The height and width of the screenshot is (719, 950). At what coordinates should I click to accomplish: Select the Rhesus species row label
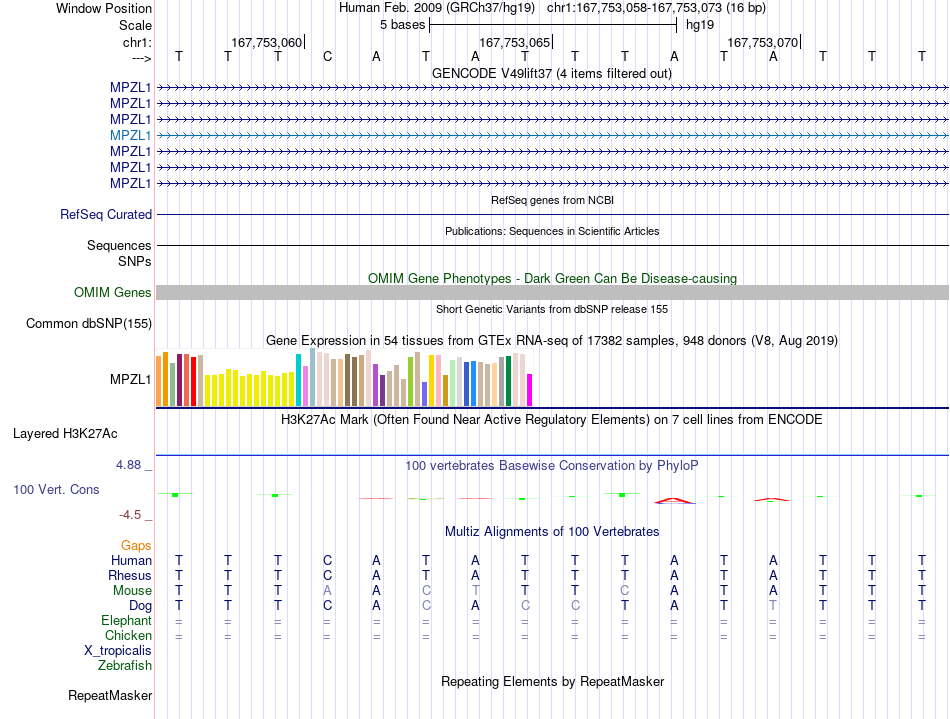(130, 575)
